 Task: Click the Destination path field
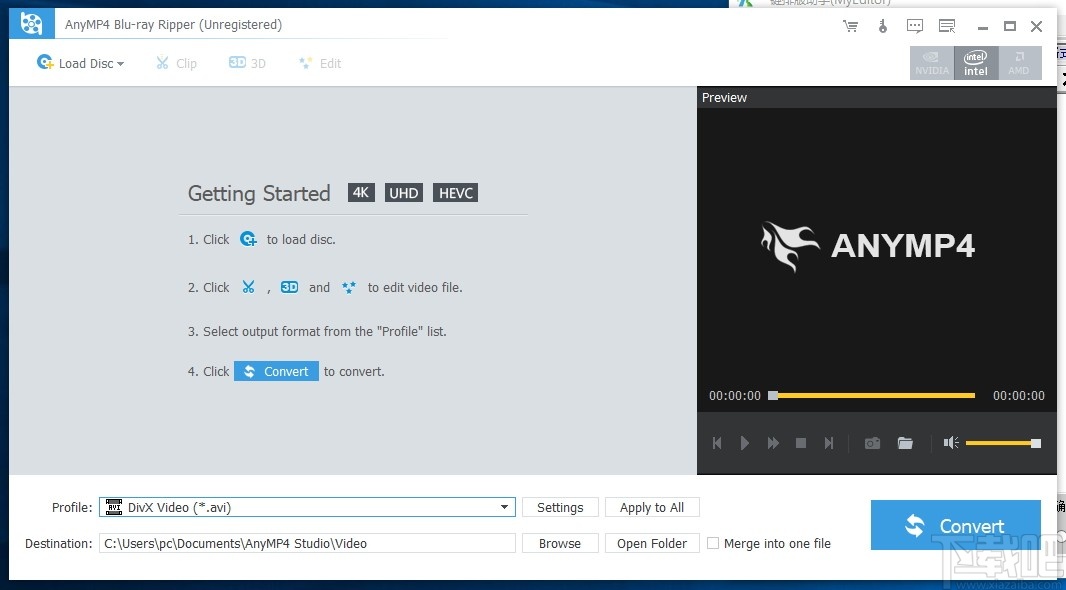307,543
